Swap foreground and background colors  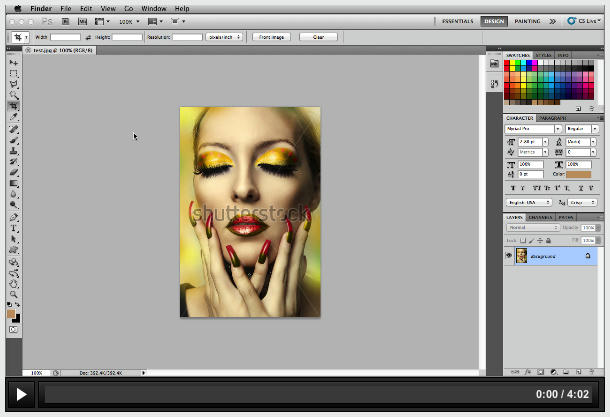click(x=18, y=305)
